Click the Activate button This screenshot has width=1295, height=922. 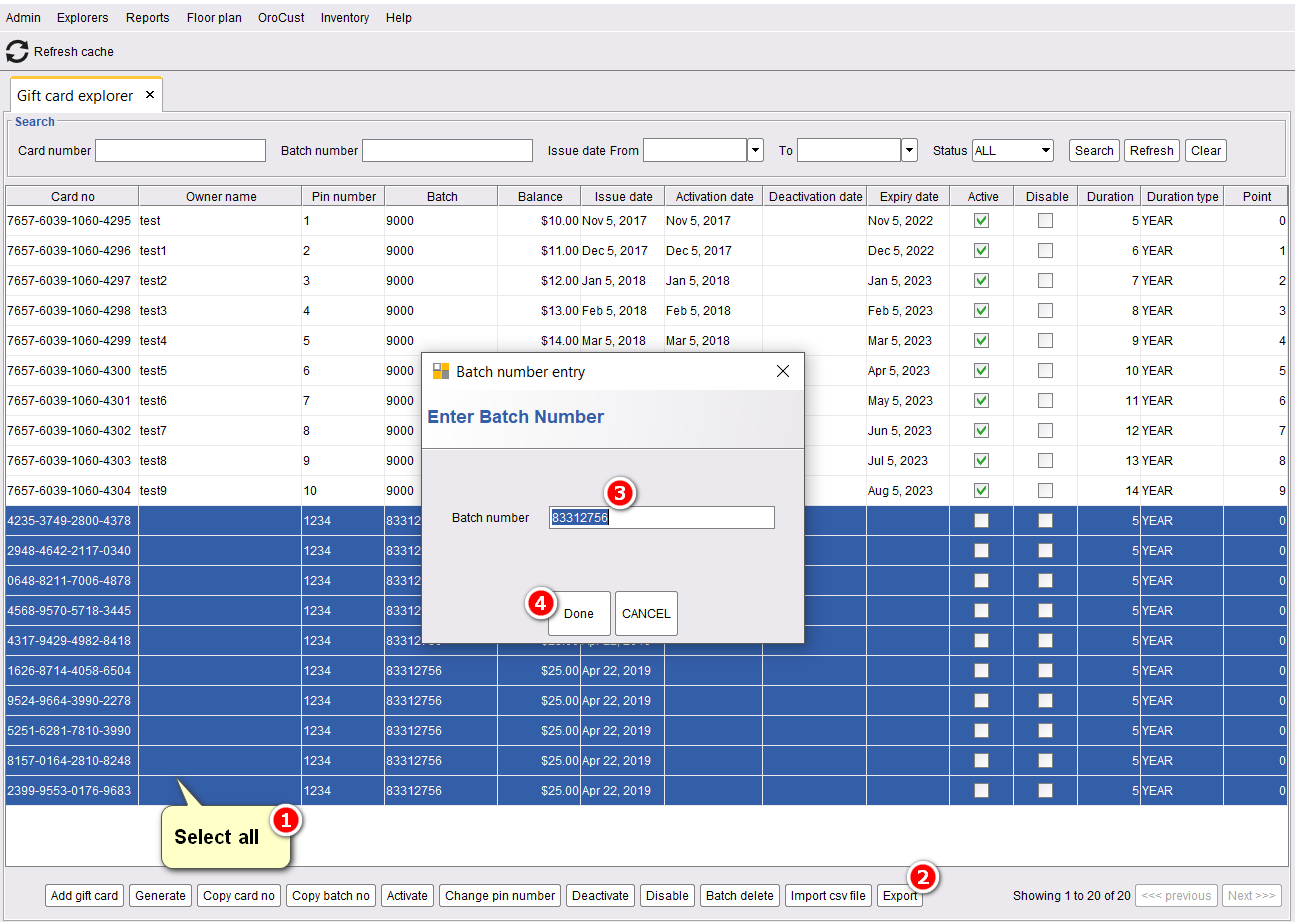click(407, 896)
